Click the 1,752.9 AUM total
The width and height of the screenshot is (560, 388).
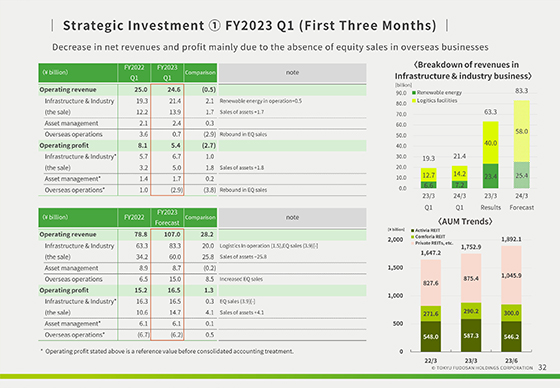pos(471,247)
